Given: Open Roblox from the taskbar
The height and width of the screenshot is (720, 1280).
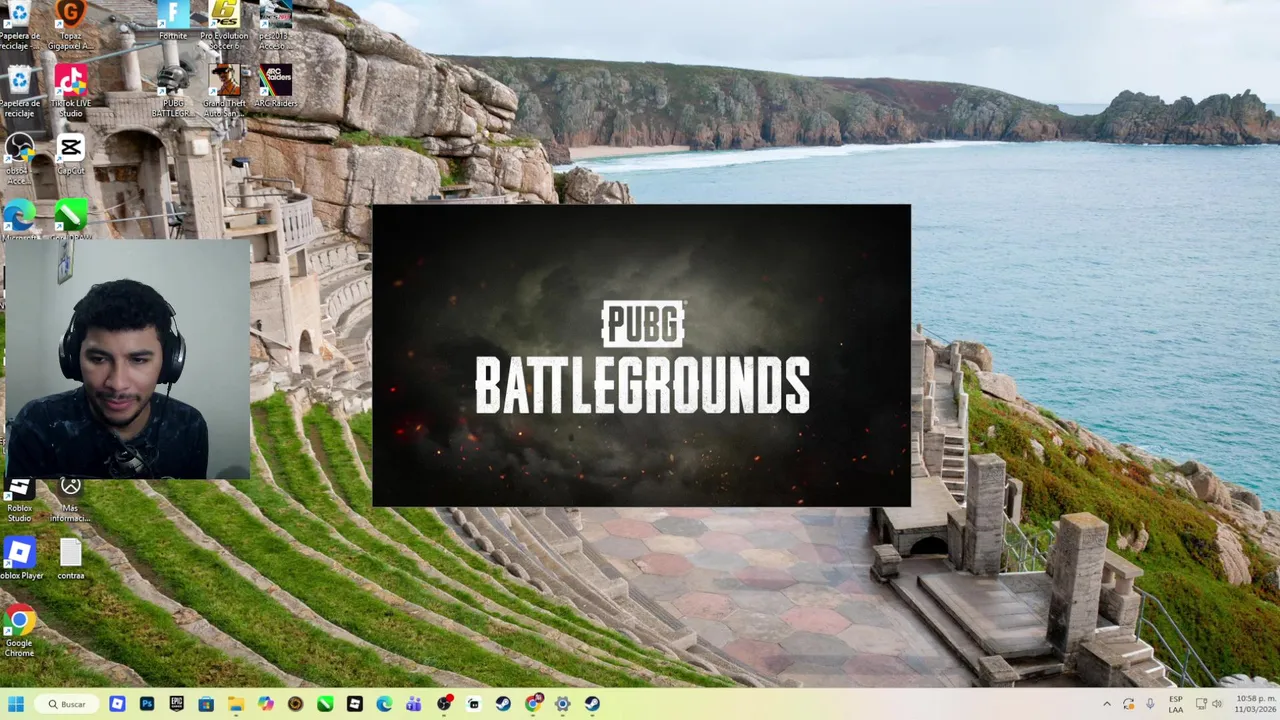Looking at the screenshot, I should coord(117,704).
